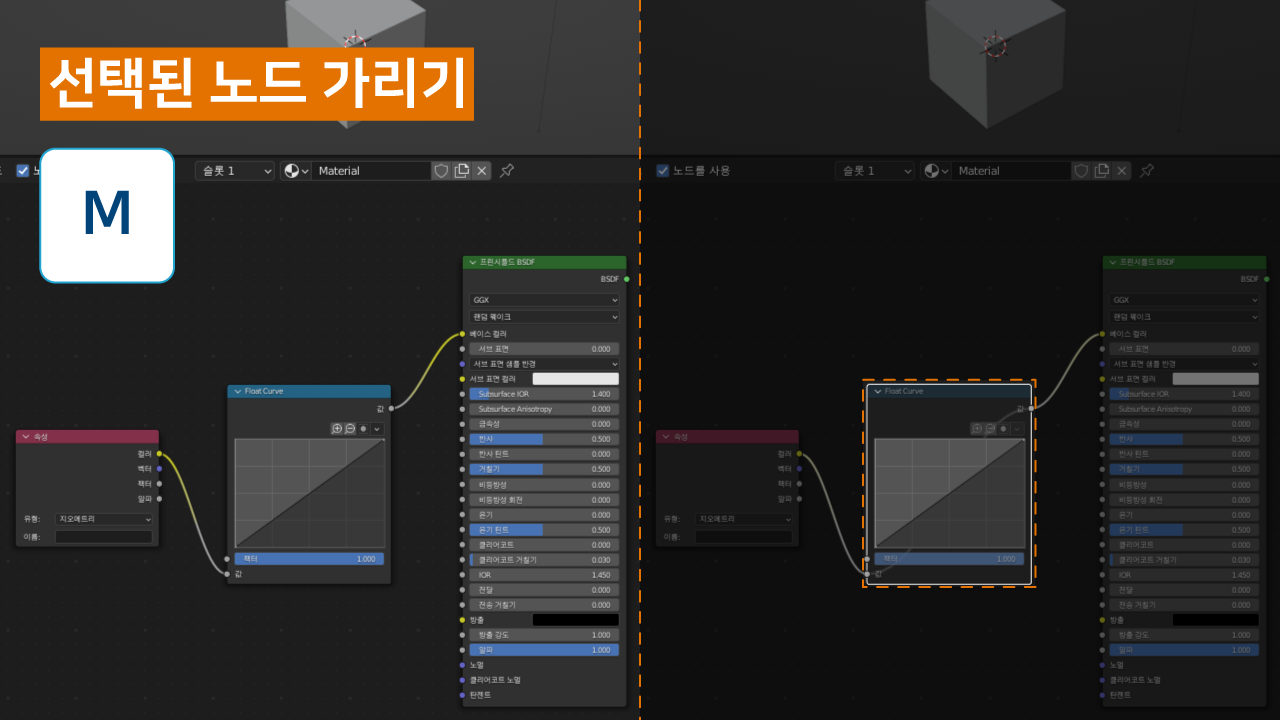
Task: Pin the node tree in the left header
Action: pos(507,171)
